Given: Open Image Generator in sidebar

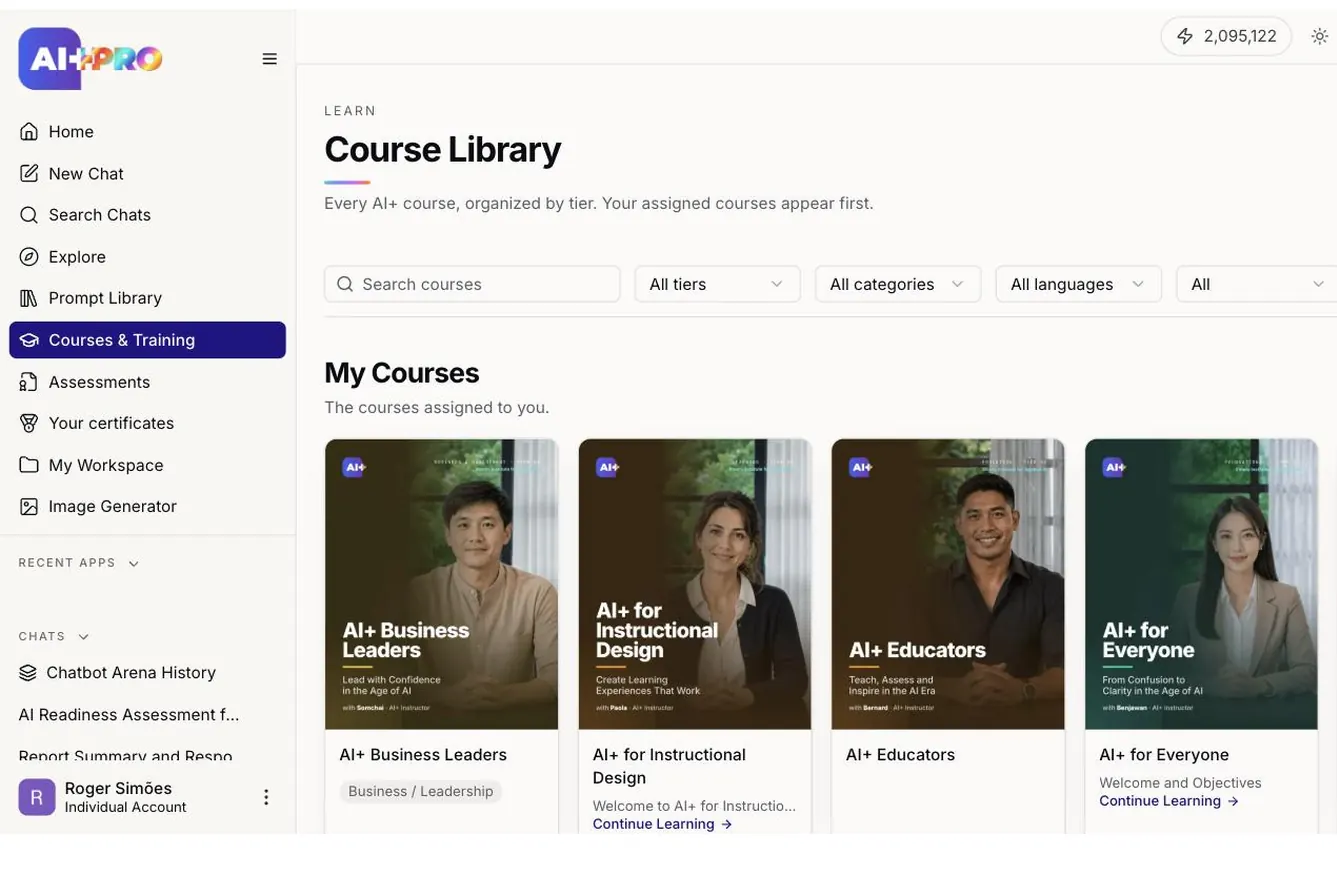Looking at the screenshot, I should click(x=147, y=506).
